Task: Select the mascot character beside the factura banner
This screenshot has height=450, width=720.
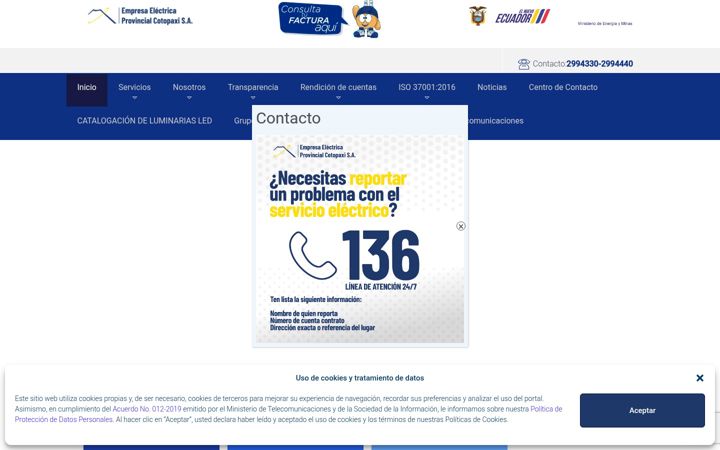Action: click(x=366, y=19)
